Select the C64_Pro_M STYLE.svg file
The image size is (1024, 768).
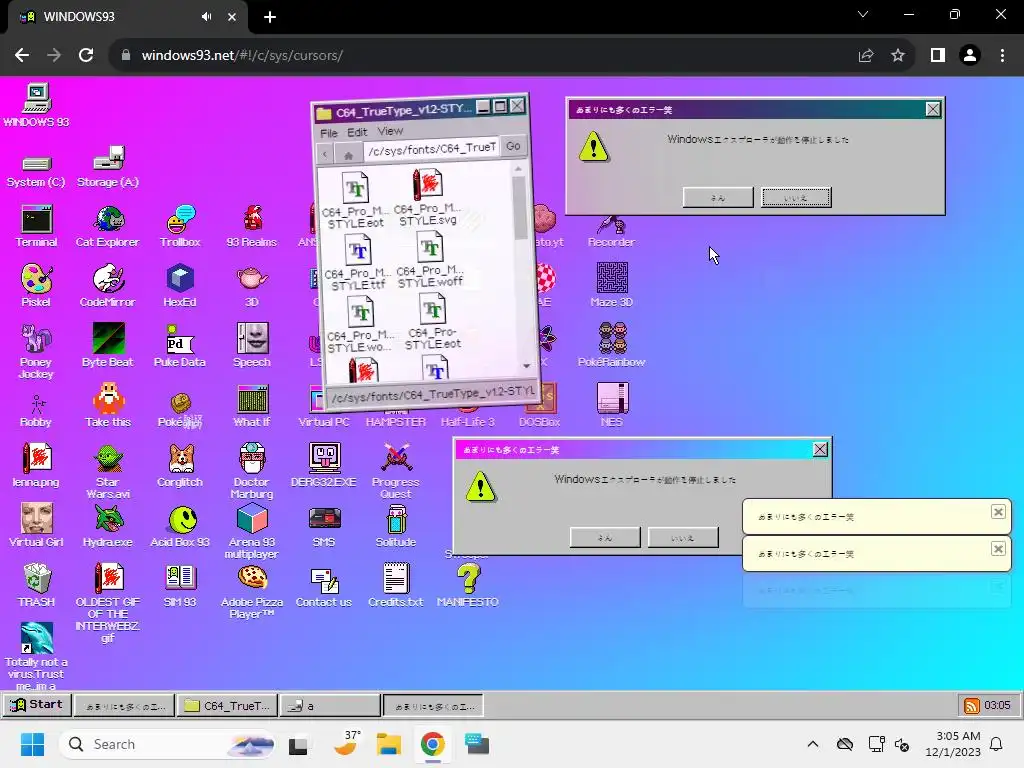click(428, 198)
